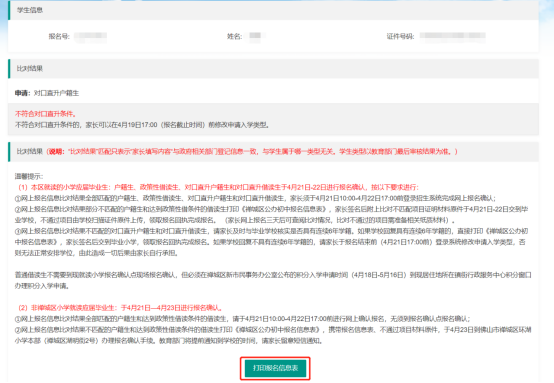
Task: Click red heading (1) 本区就读的小学应届毕业生
Action: point(218,187)
